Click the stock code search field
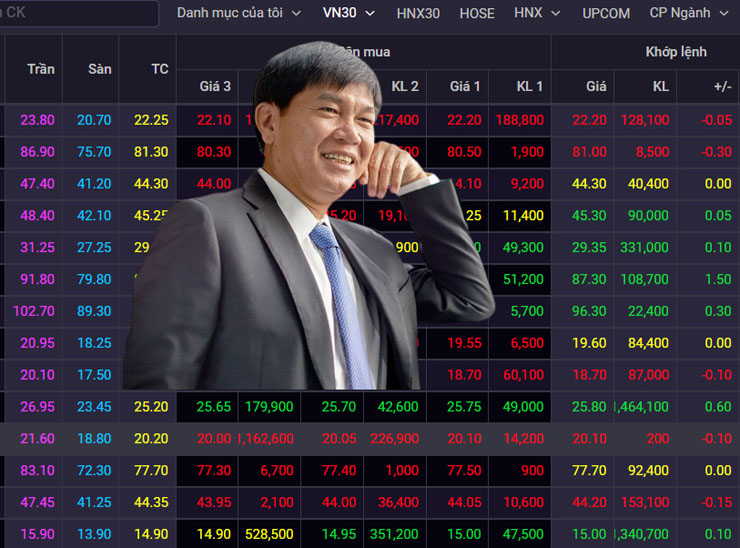Image resolution: width=740 pixels, height=548 pixels. pyautogui.click(x=79, y=13)
